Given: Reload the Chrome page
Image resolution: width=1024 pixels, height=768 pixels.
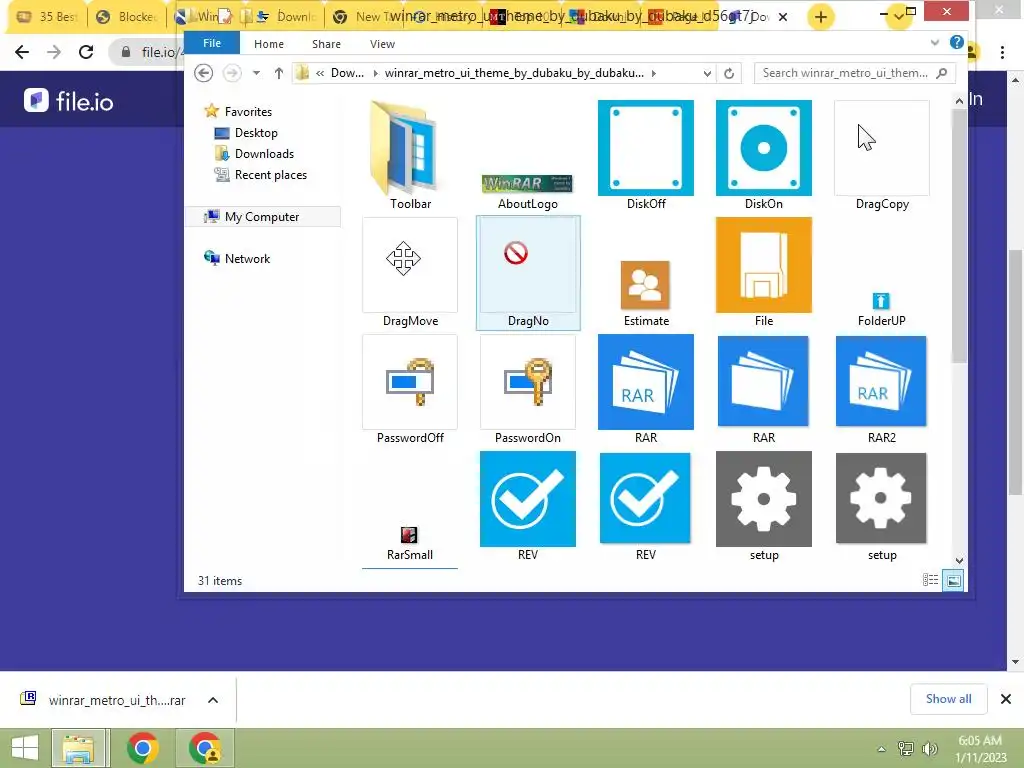Looking at the screenshot, I should coord(86,52).
